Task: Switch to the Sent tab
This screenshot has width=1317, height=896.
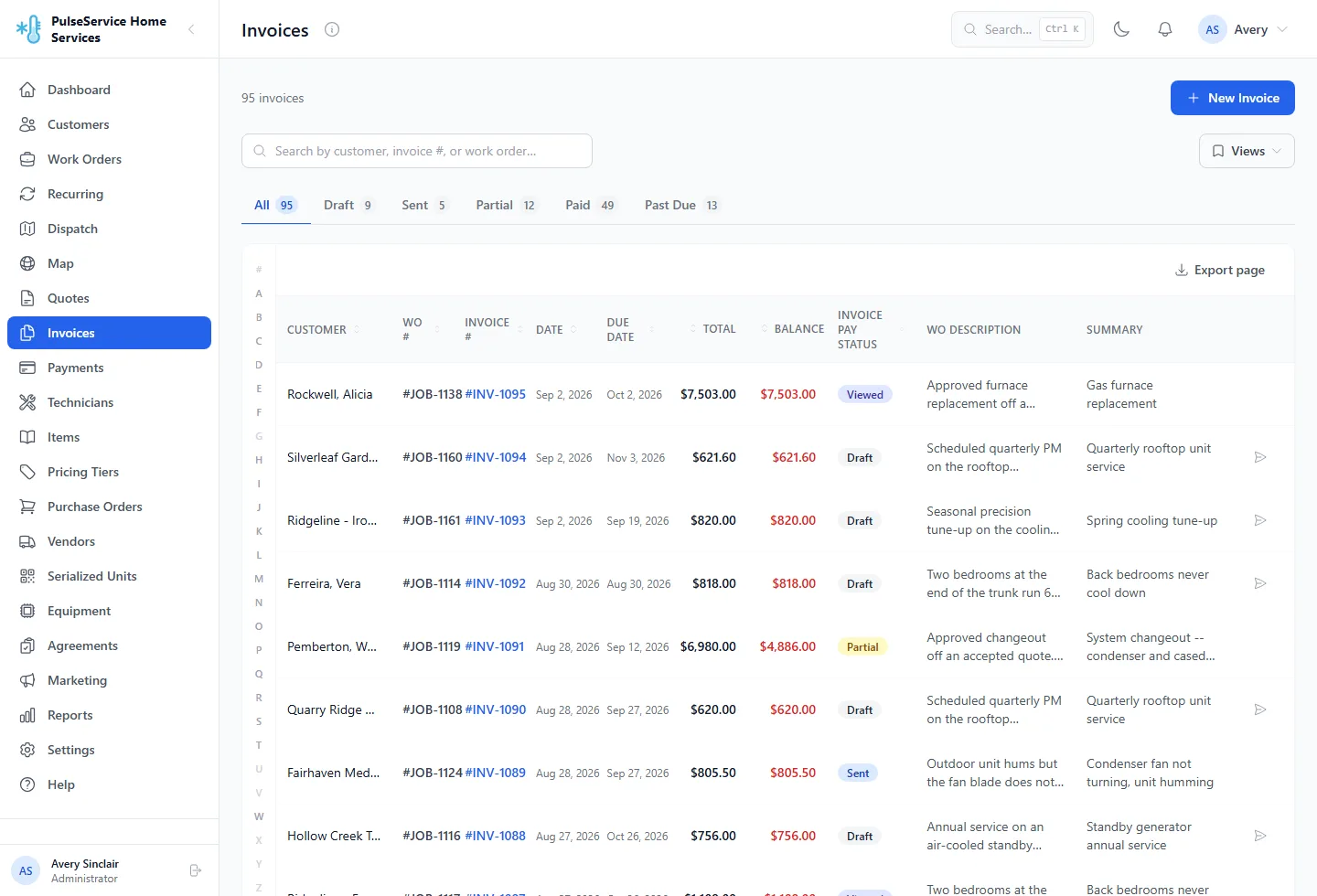Action: click(x=424, y=205)
